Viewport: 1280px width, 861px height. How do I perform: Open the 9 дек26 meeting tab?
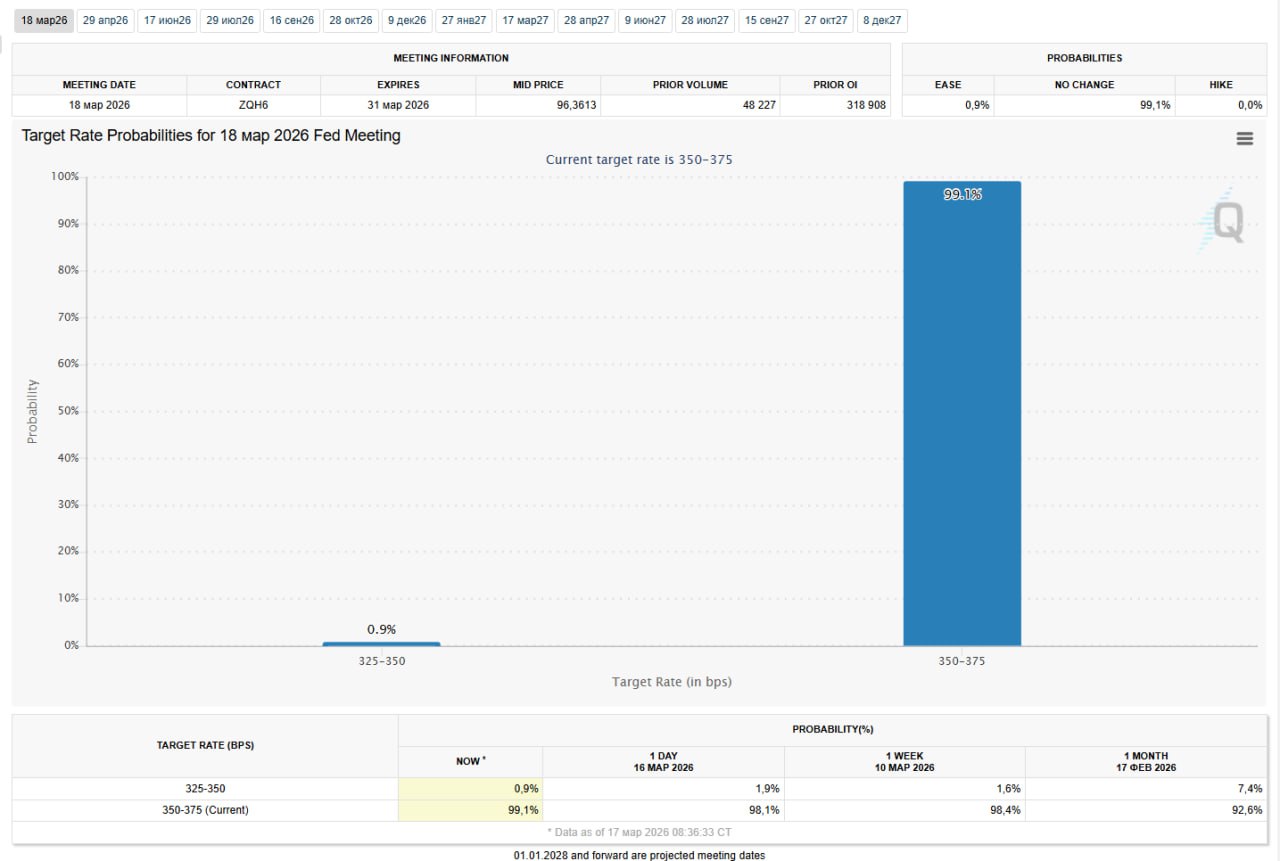[407, 20]
